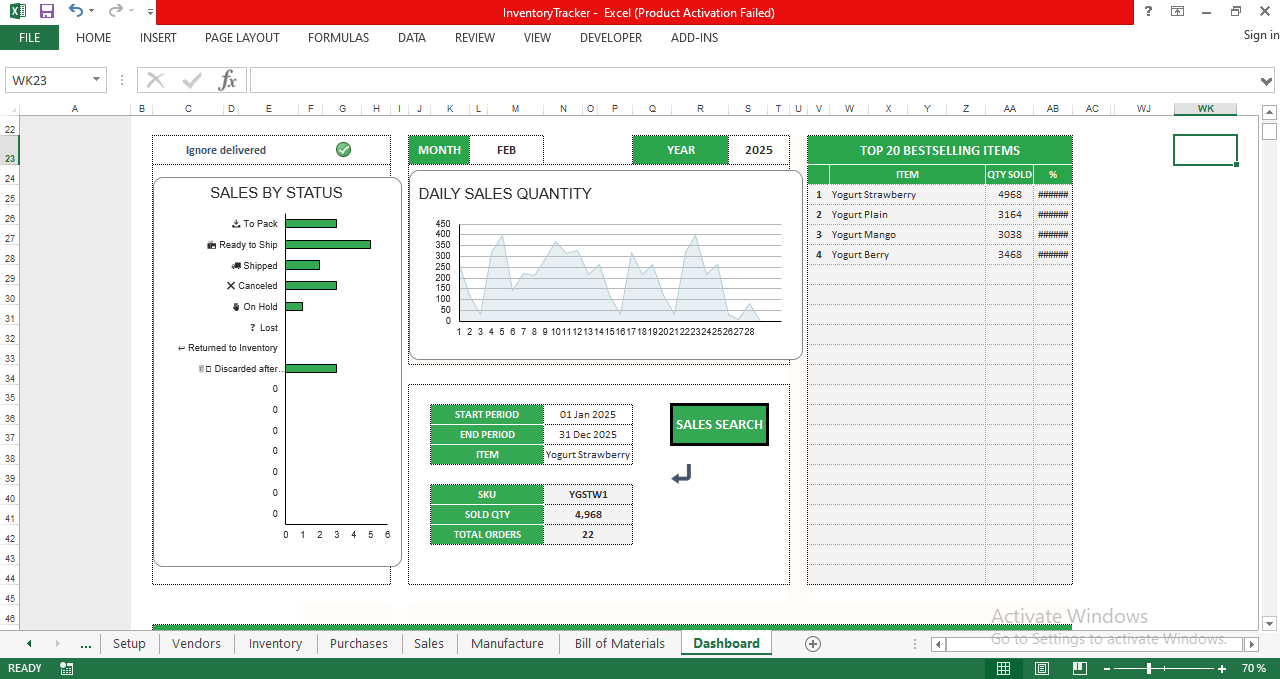Open the Customize Quick Access Toolbar dropdown

(150, 12)
